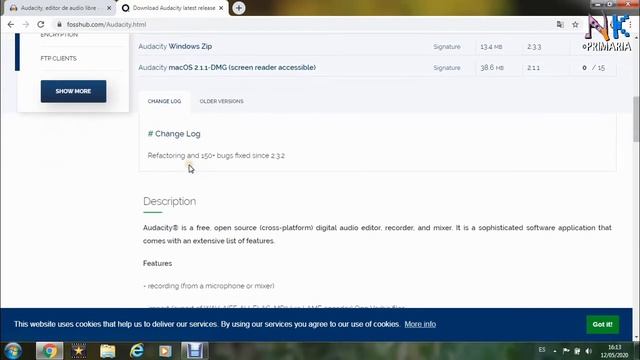Open the More info cookie link
Viewport: 640px width, 360px height.
point(420,324)
